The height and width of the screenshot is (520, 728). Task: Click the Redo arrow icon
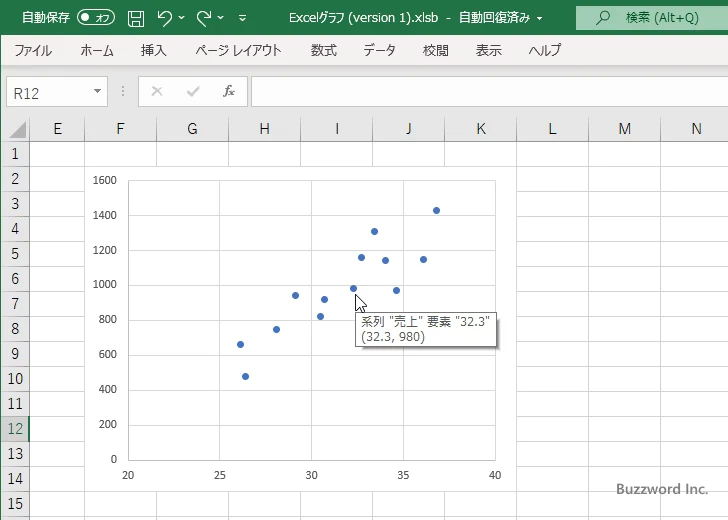tap(203, 18)
